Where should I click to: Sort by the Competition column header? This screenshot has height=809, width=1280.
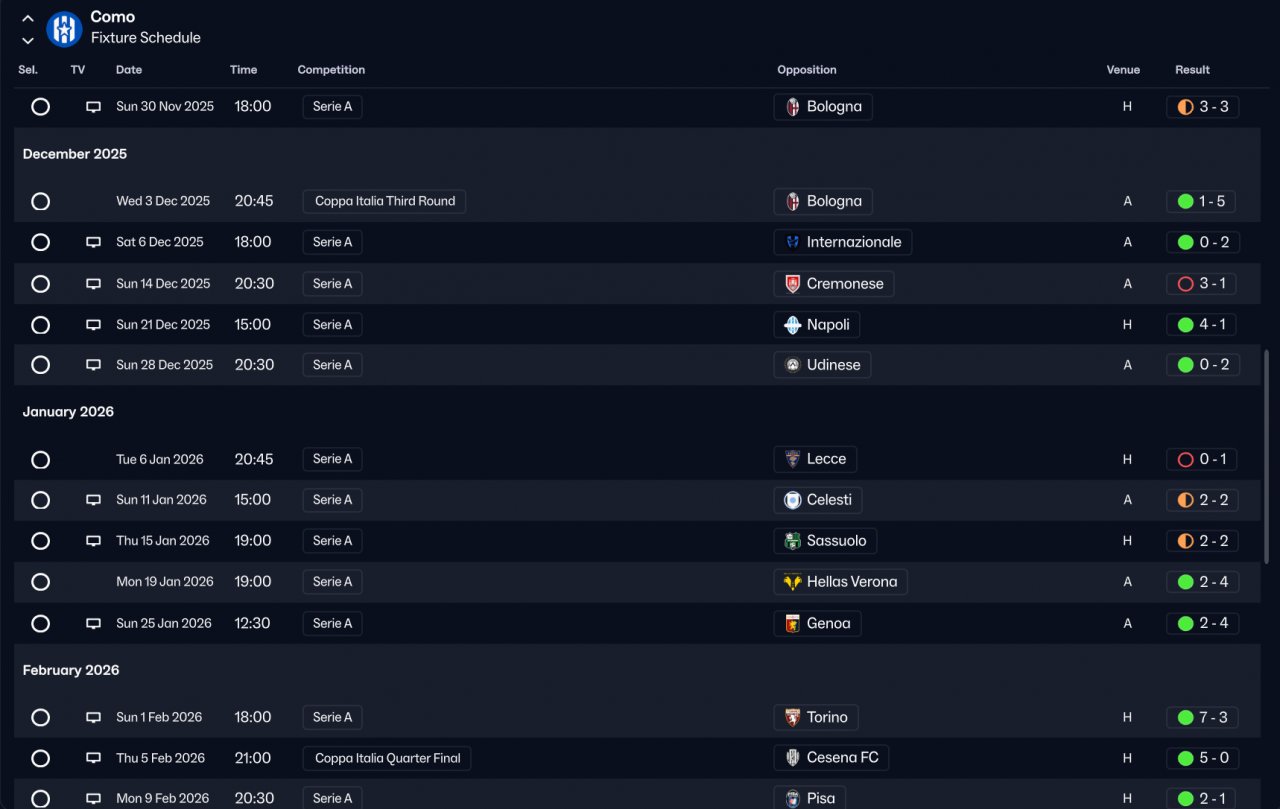pos(331,70)
